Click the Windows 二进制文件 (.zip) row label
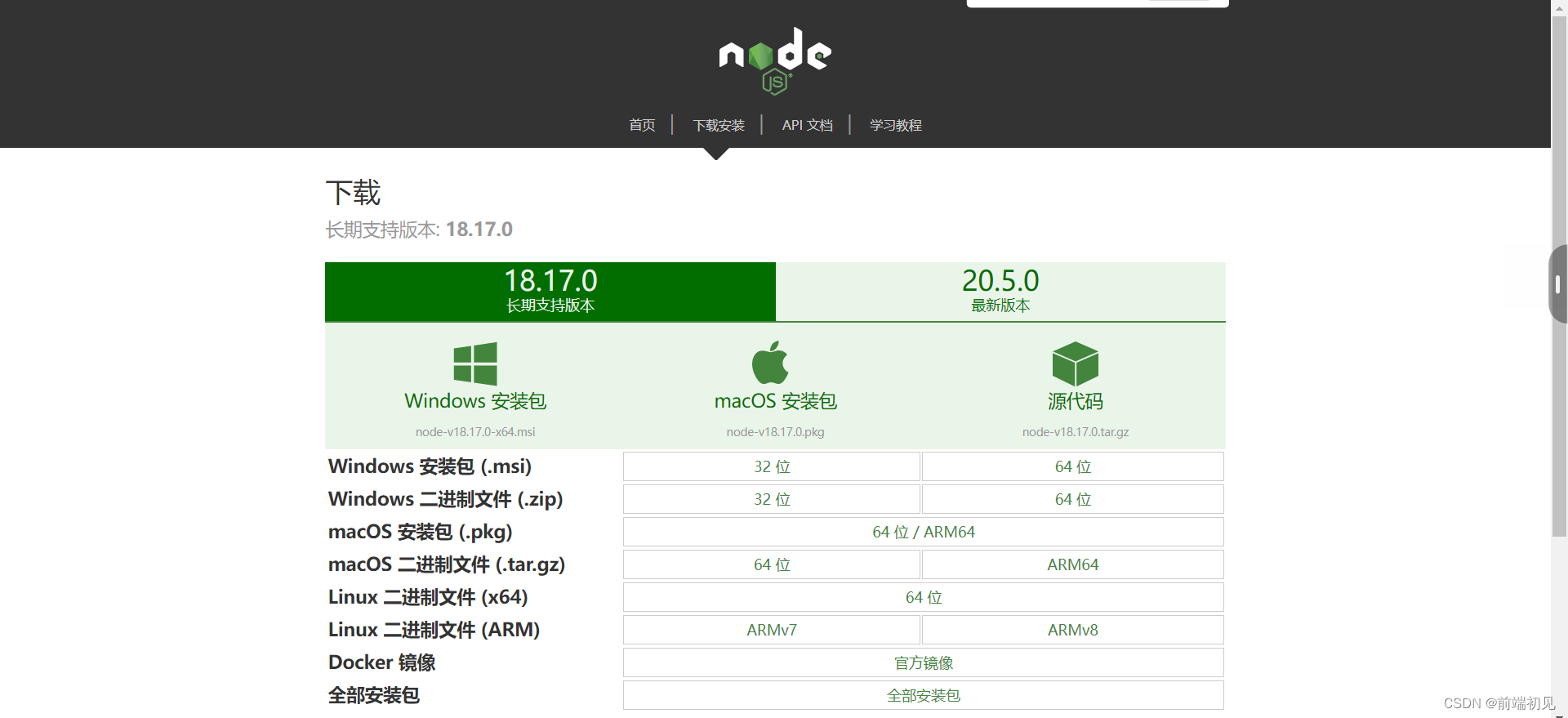This screenshot has height=718, width=1568. point(445,499)
